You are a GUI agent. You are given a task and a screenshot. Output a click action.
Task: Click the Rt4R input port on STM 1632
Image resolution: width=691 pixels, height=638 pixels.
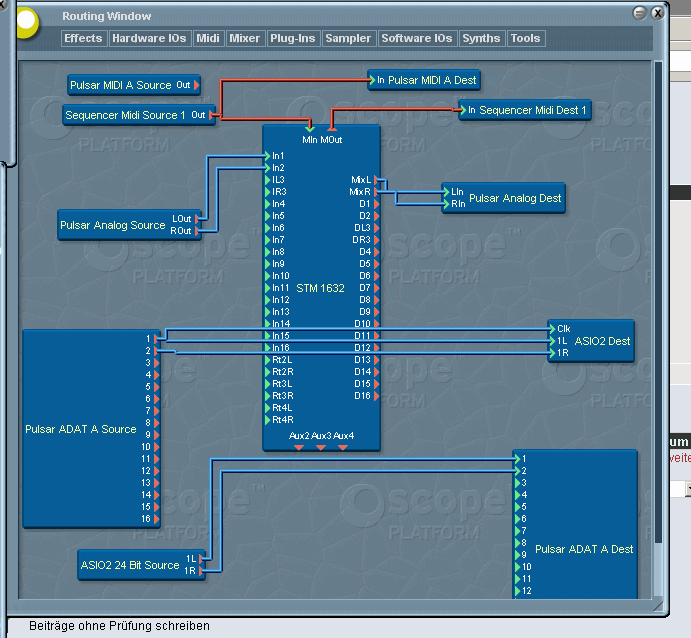267,419
